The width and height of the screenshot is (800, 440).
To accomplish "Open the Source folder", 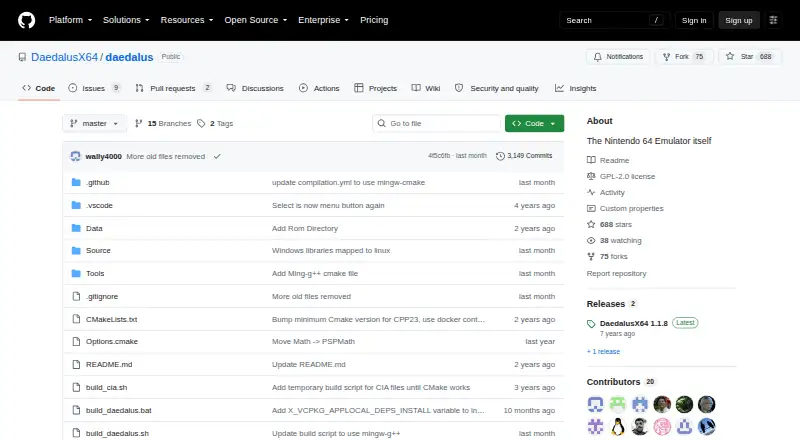I will (x=98, y=251).
